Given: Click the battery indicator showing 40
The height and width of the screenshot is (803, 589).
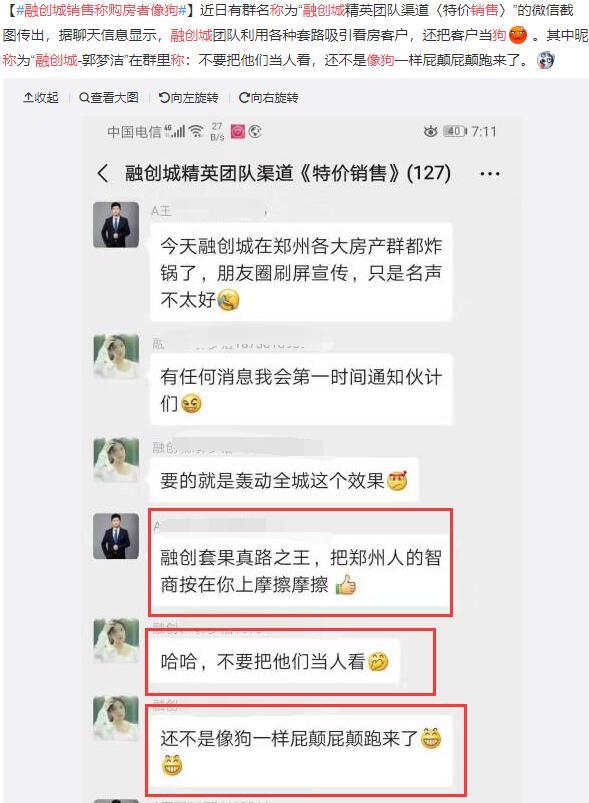Looking at the screenshot, I should point(455,132).
